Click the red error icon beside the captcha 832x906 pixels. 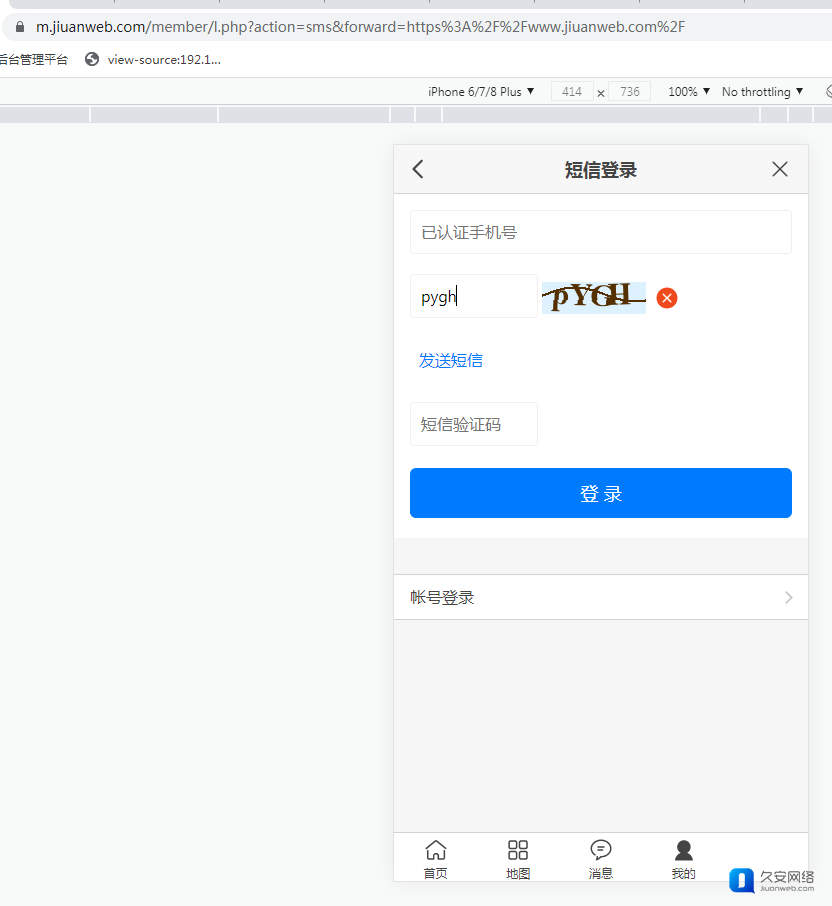point(667,298)
